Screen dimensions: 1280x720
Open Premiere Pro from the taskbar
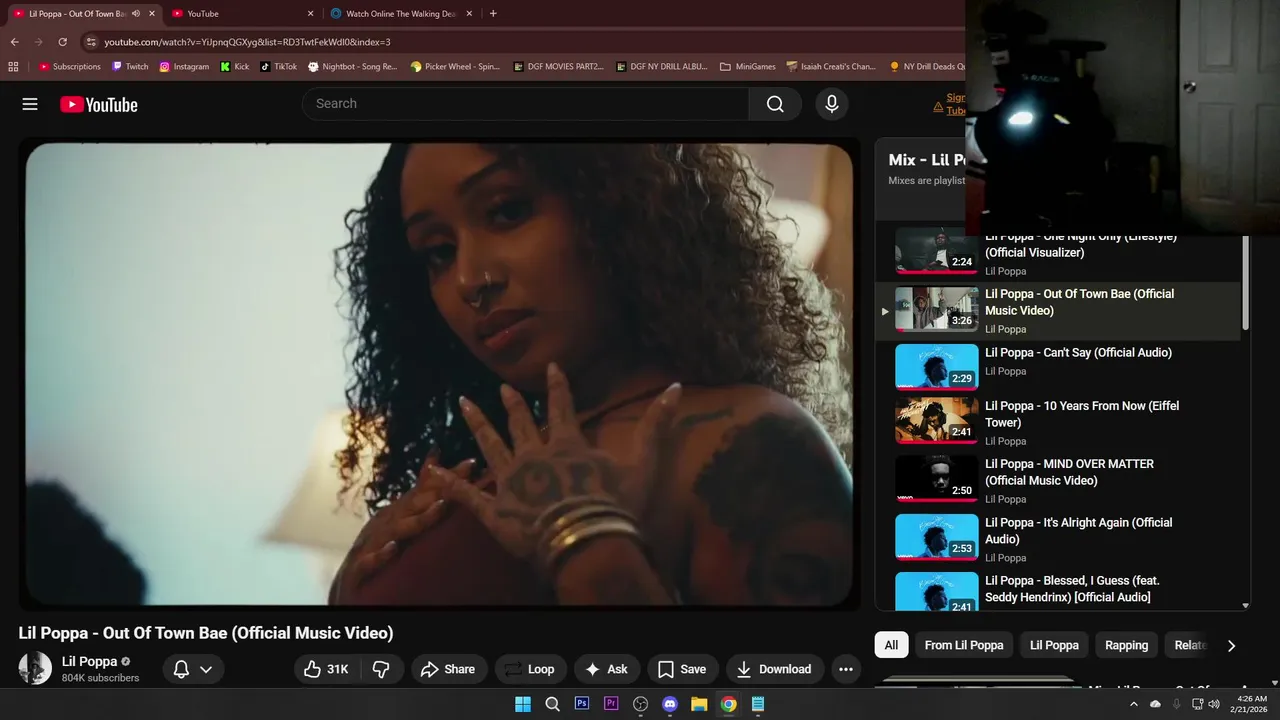(611, 704)
